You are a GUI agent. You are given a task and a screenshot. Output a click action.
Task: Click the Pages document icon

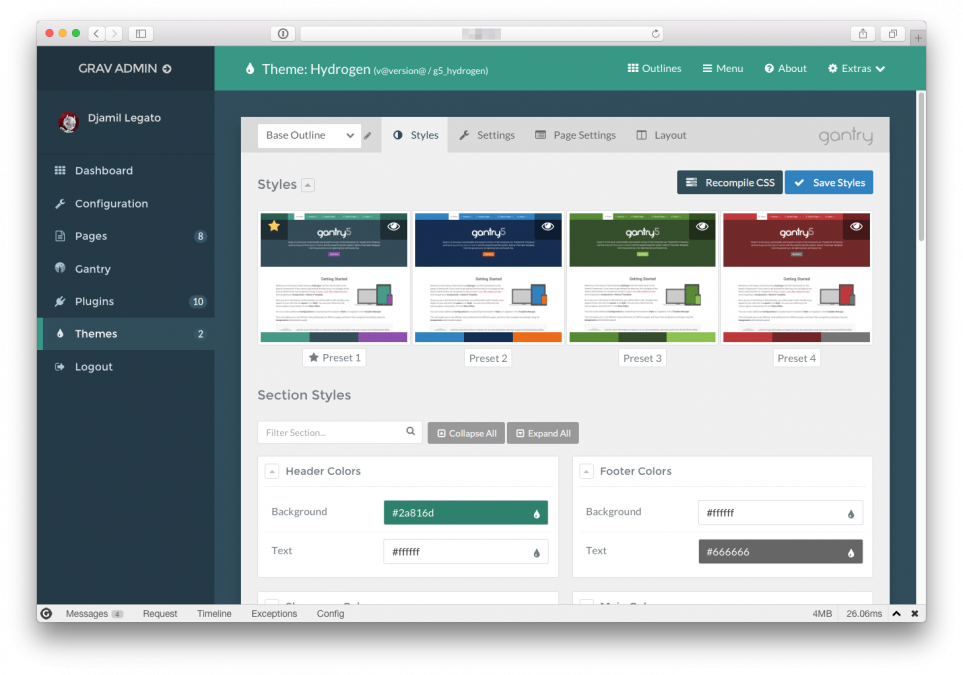pyautogui.click(x=60, y=236)
